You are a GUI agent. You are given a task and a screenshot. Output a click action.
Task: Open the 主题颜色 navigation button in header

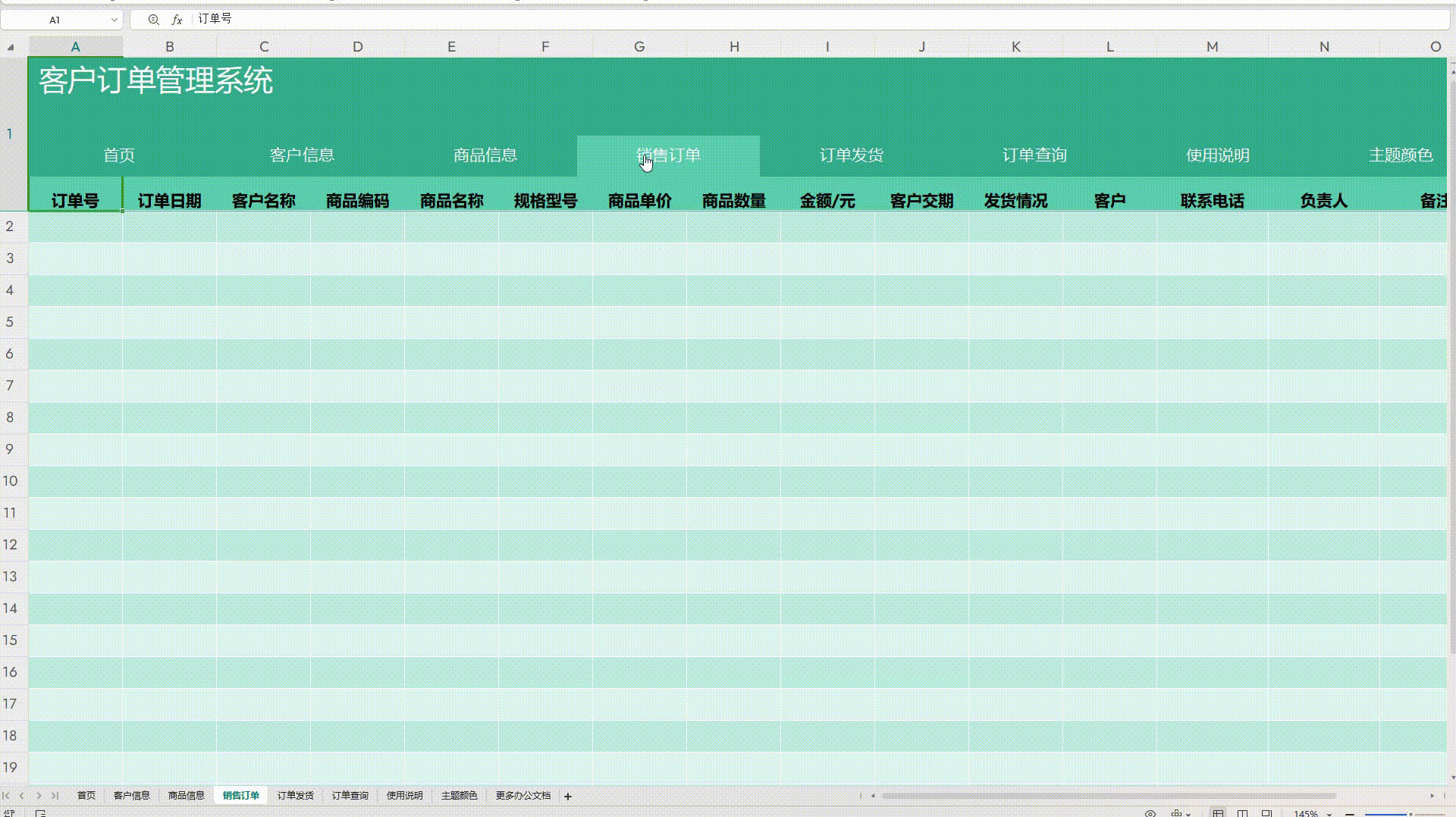pos(1401,155)
